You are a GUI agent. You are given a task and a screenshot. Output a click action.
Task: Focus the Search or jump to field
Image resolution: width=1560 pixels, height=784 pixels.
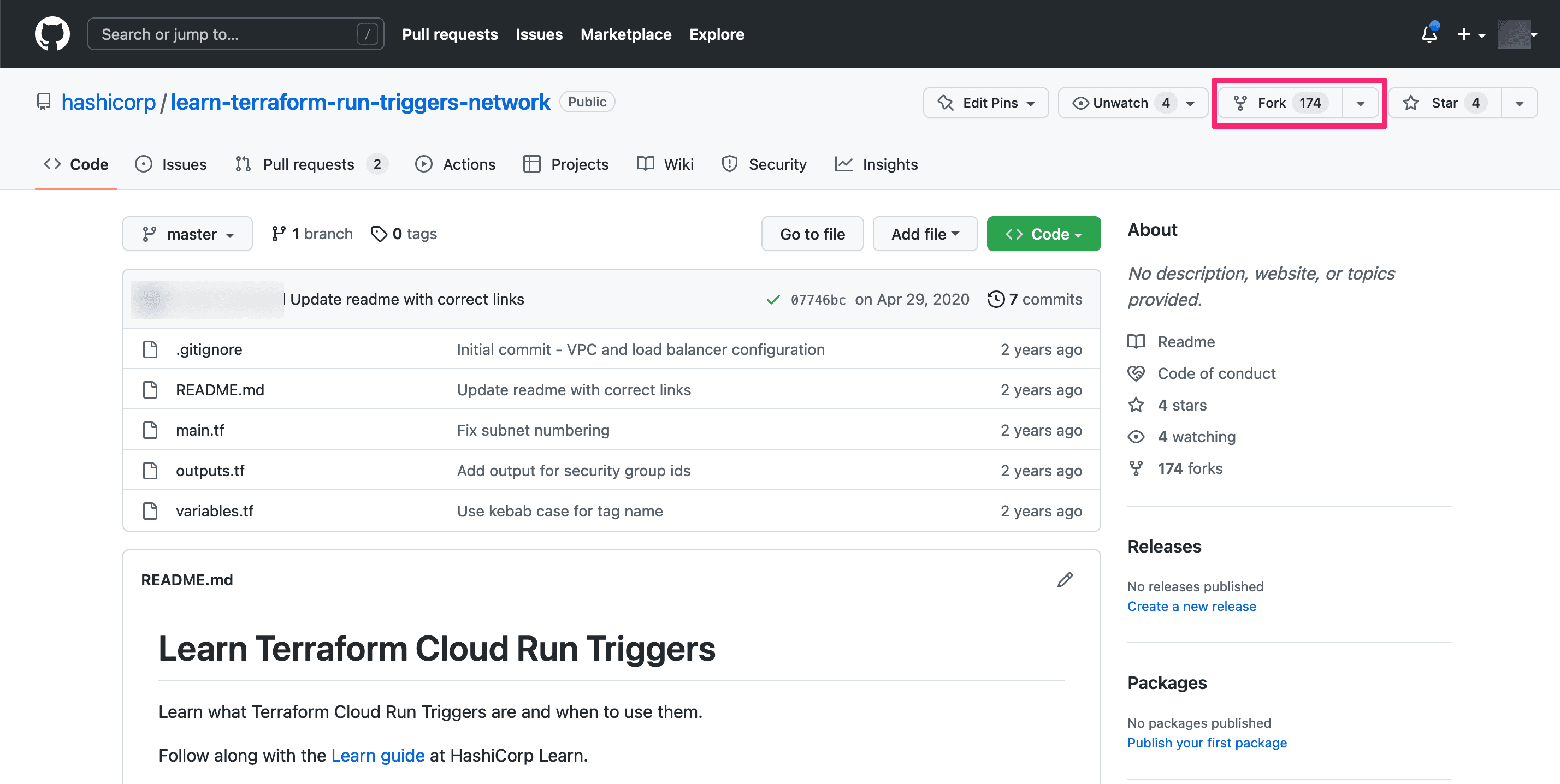pos(235,34)
